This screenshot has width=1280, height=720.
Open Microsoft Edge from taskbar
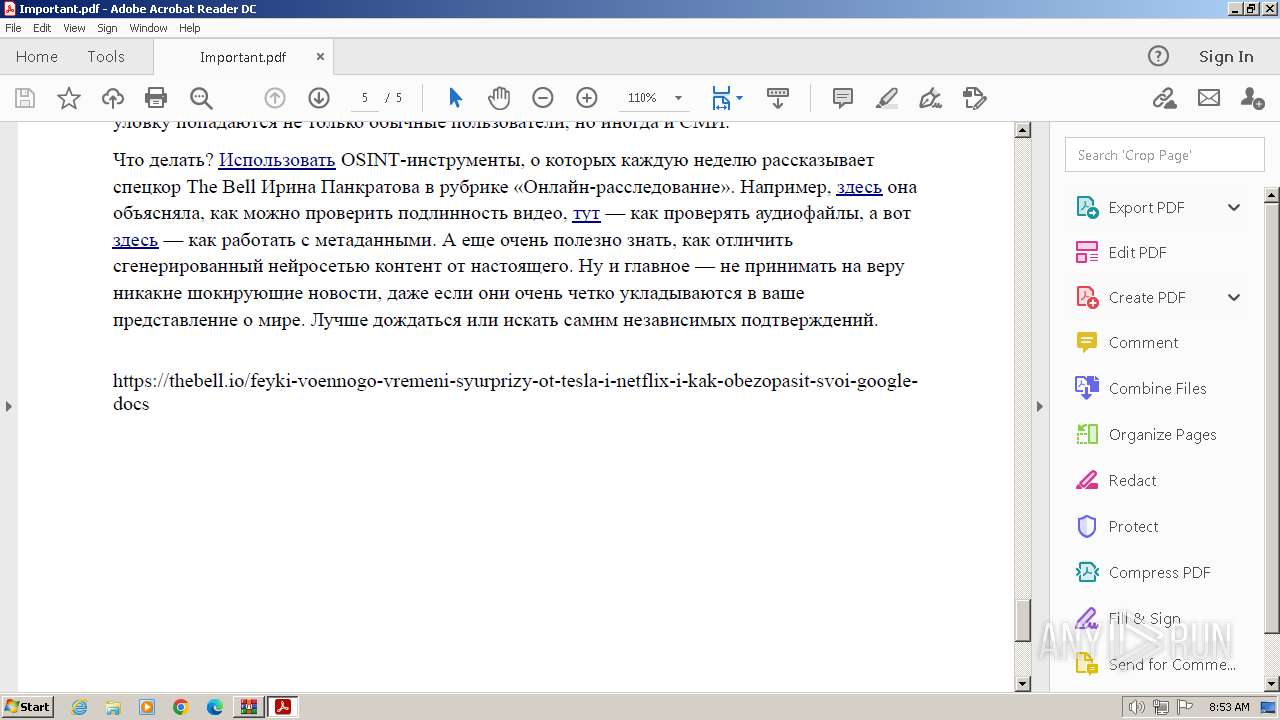(215, 707)
